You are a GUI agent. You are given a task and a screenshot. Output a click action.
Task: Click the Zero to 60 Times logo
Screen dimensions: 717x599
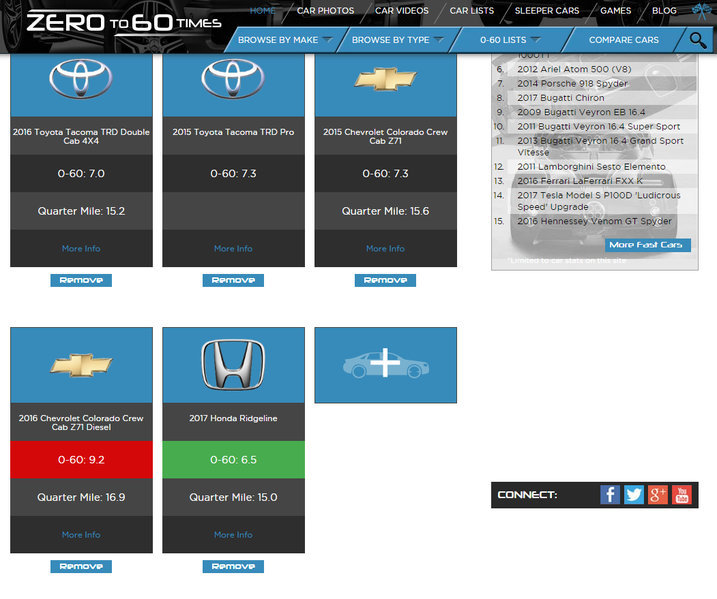point(123,22)
